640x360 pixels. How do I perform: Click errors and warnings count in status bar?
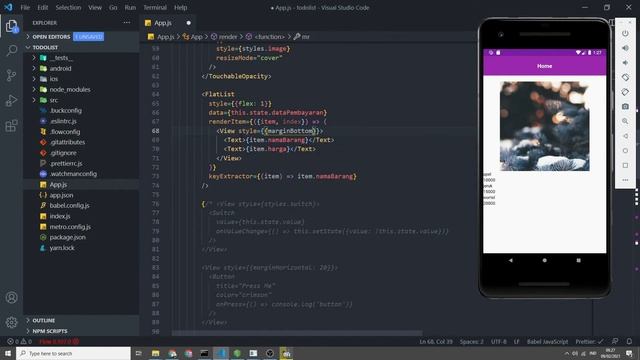coord(19,341)
